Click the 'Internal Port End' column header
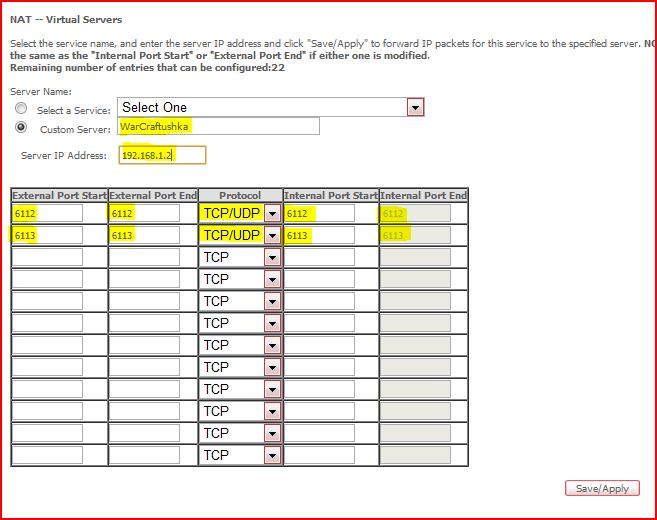The image size is (657, 520). pyautogui.click(x=424, y=195)
